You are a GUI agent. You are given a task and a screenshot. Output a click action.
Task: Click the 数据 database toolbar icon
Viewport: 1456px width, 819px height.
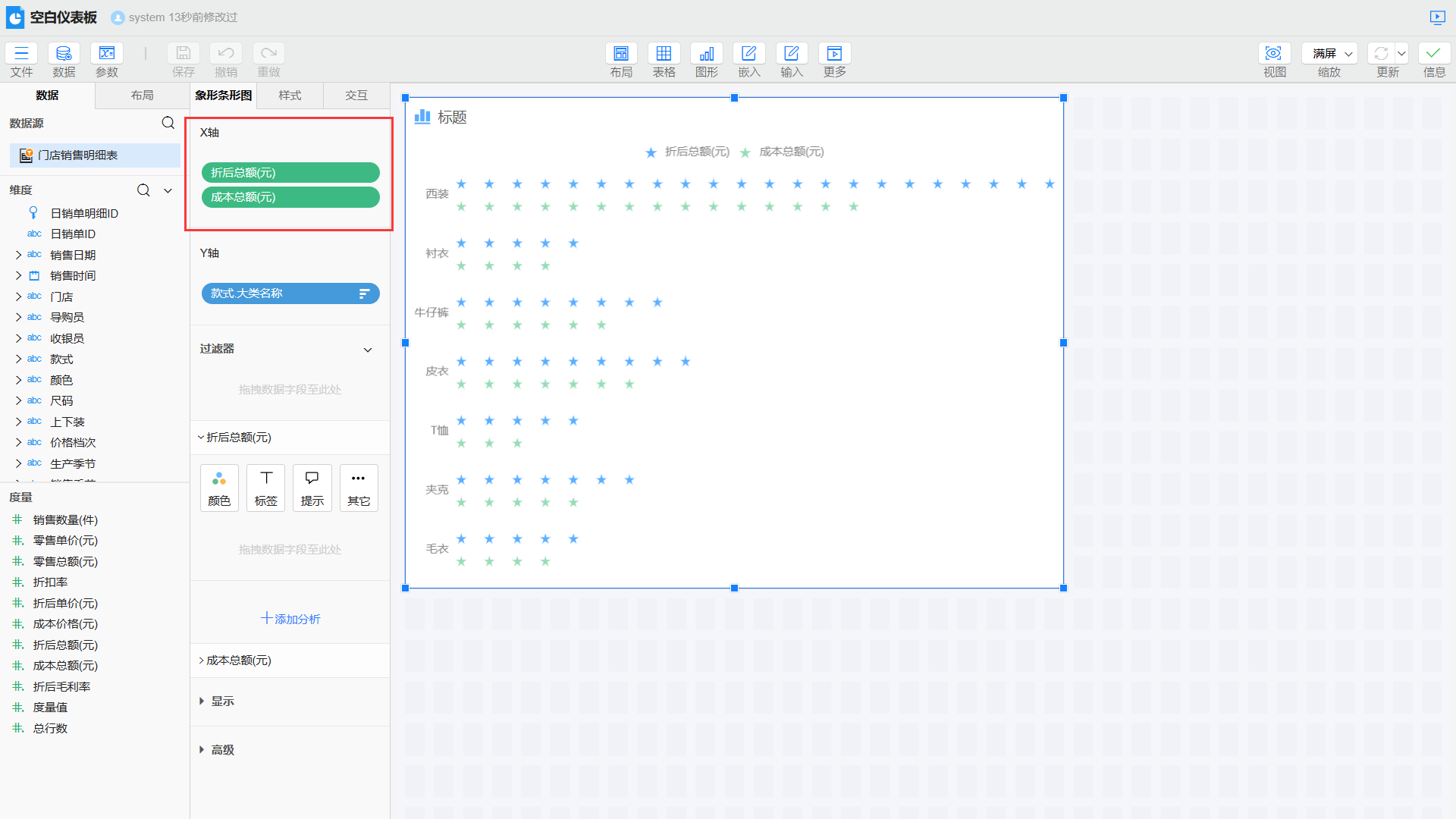tap(64, 53)
